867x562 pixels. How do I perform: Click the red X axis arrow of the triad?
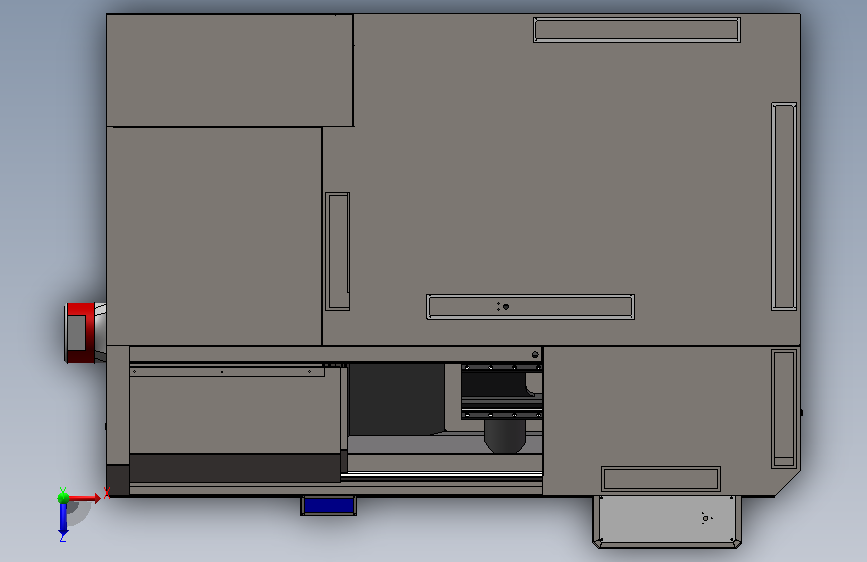click(x=84, y=498)
